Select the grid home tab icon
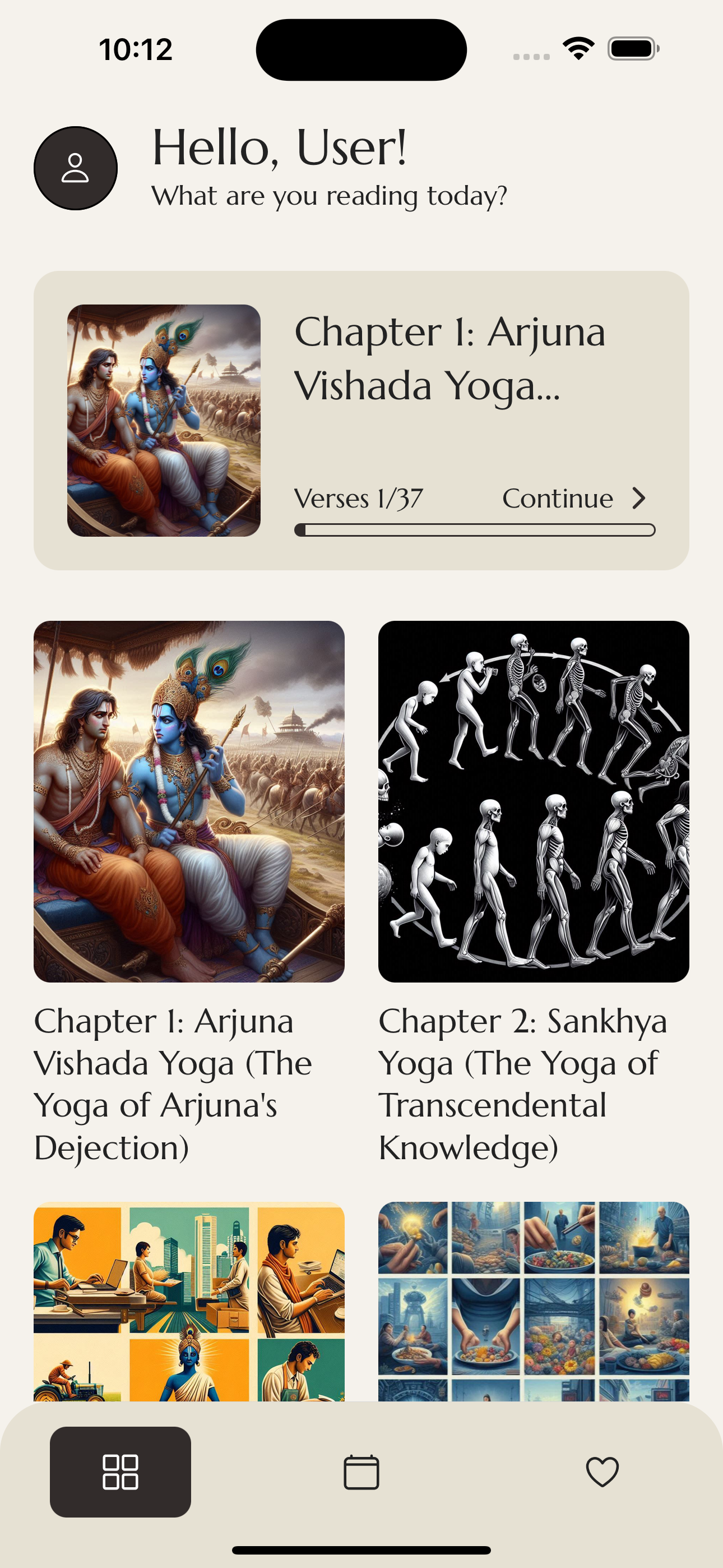 121,1472
